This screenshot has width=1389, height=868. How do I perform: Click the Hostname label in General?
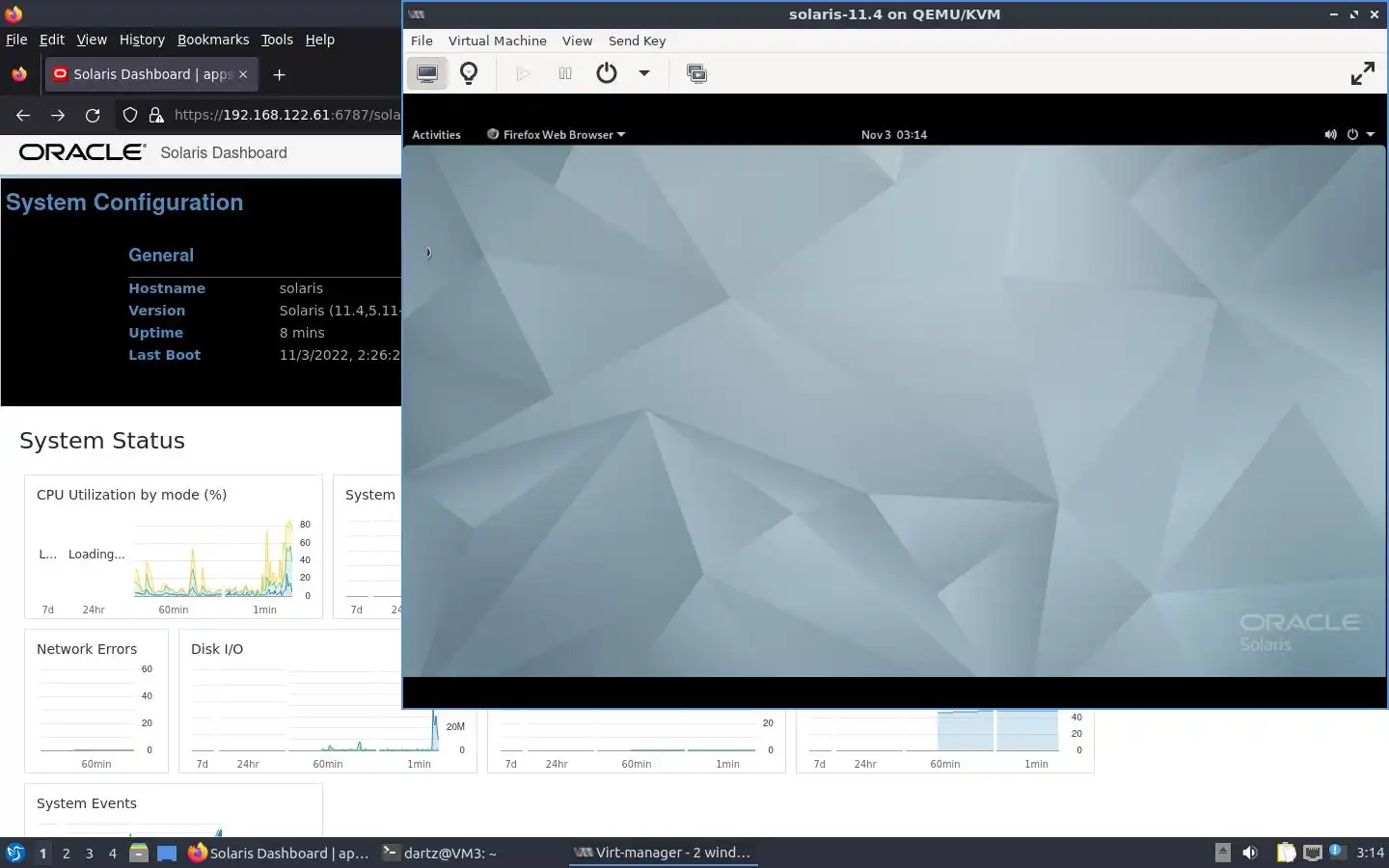pyautogui.click(x=167, y=288)
